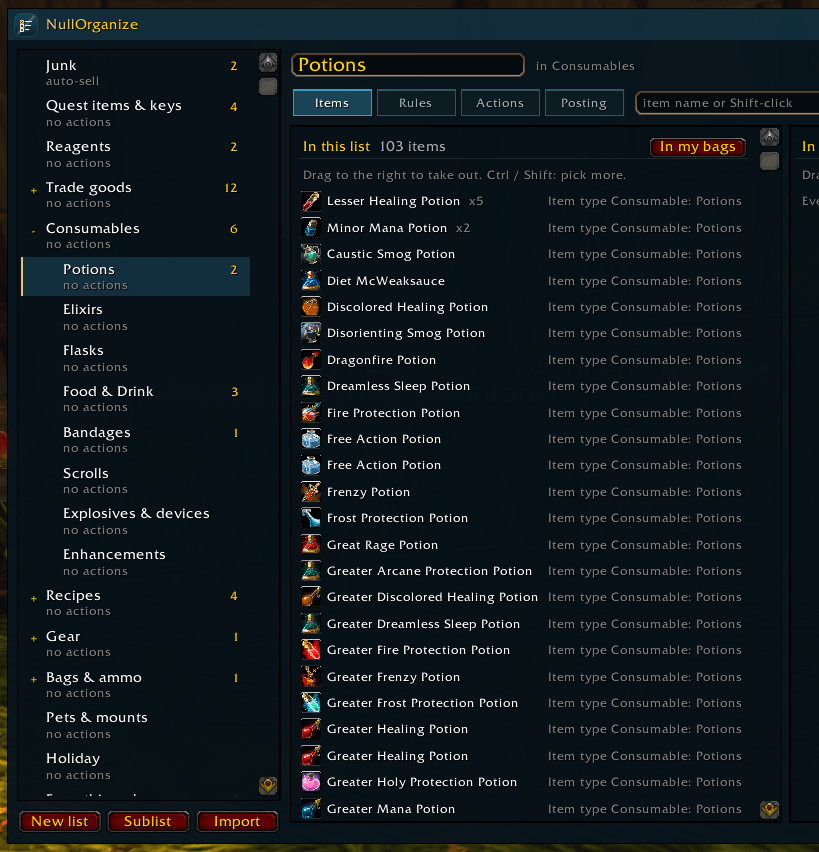The width and height of the screenshot is (819, 852).
Task: Click the item list scrollbar thumb
Action: click(769, 161)
